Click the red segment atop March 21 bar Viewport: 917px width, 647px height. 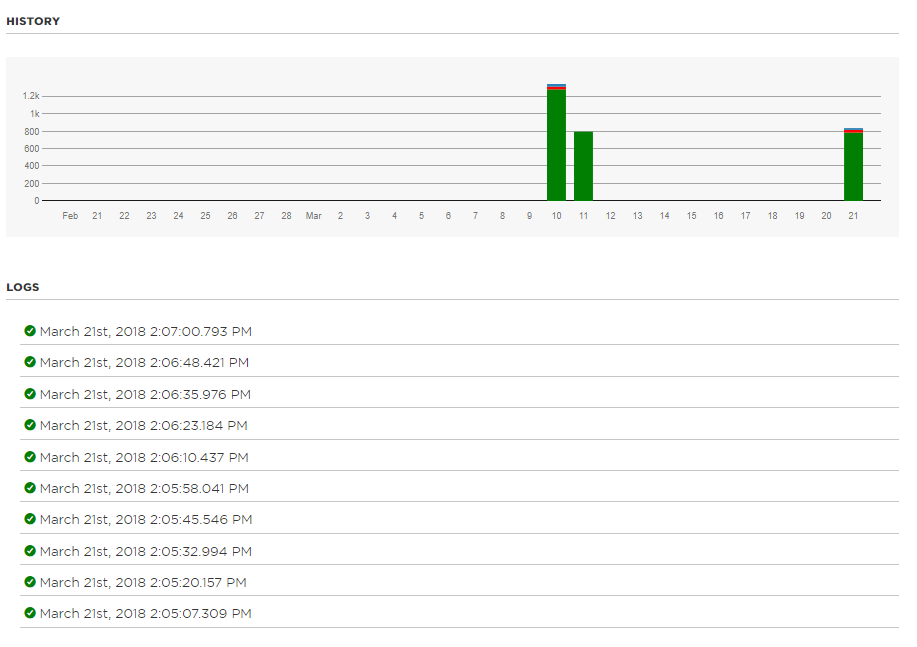[x=853, y=131]
